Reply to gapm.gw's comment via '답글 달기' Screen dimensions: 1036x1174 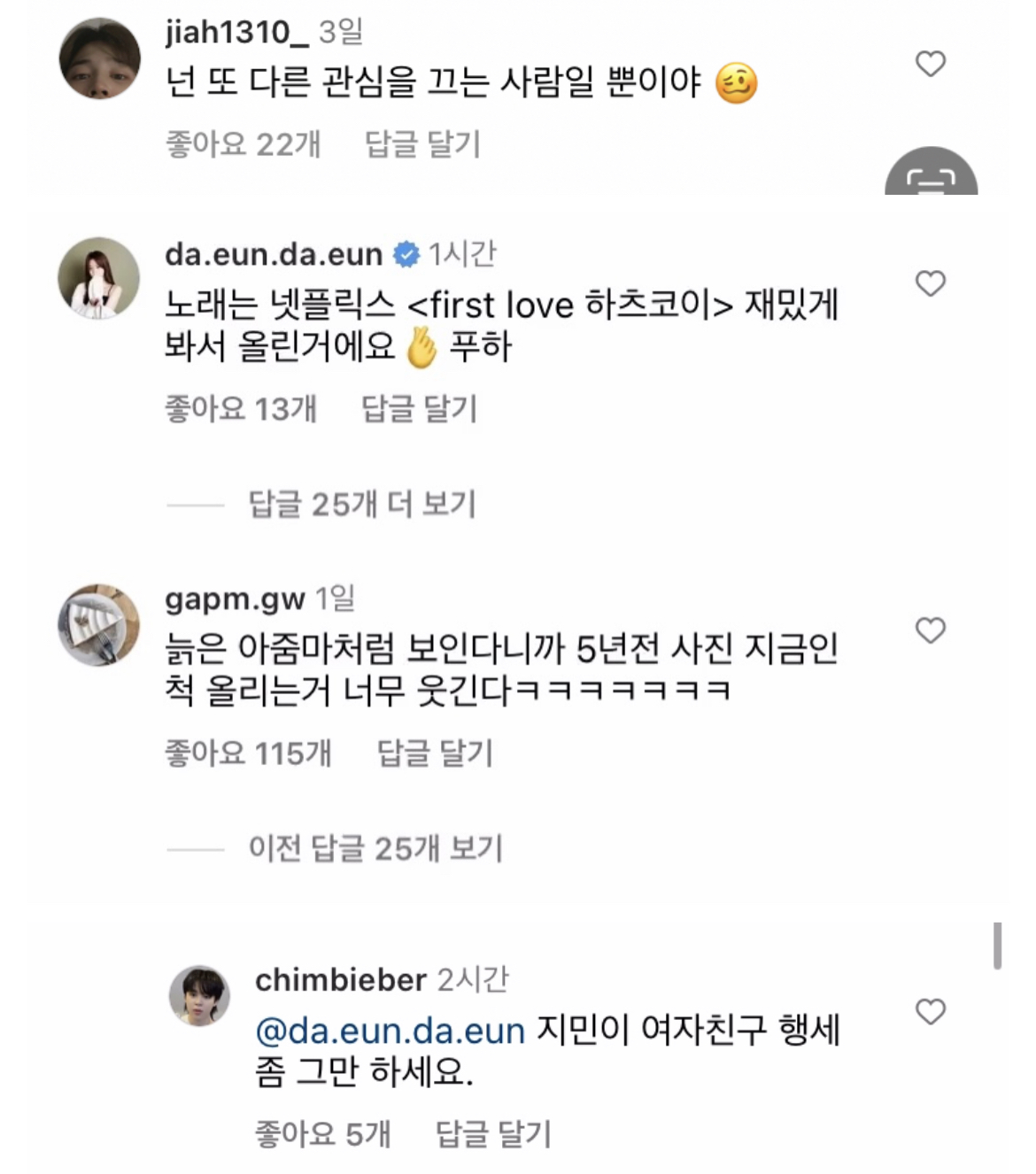pos(435,753)
